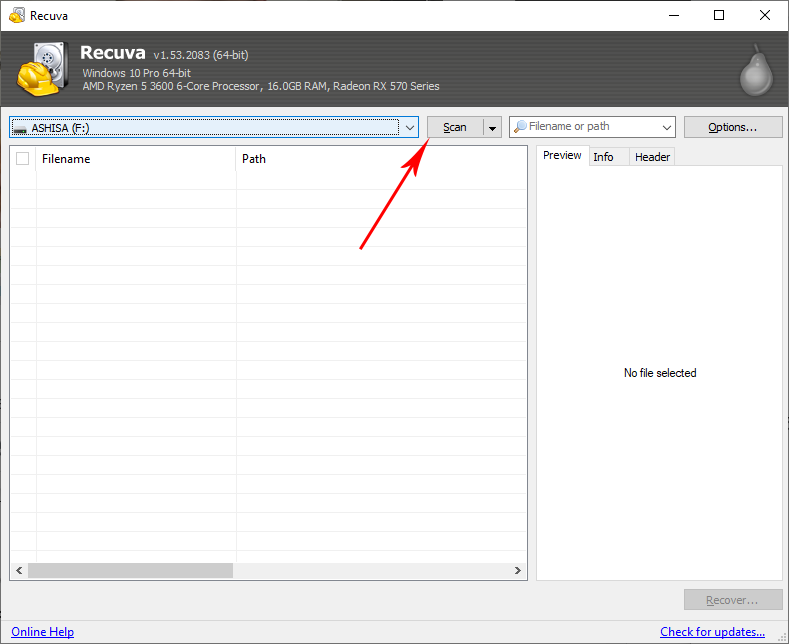Screen dimensions: 789x644
Task: Follow the Check for updates link
Action: [712, 631]
